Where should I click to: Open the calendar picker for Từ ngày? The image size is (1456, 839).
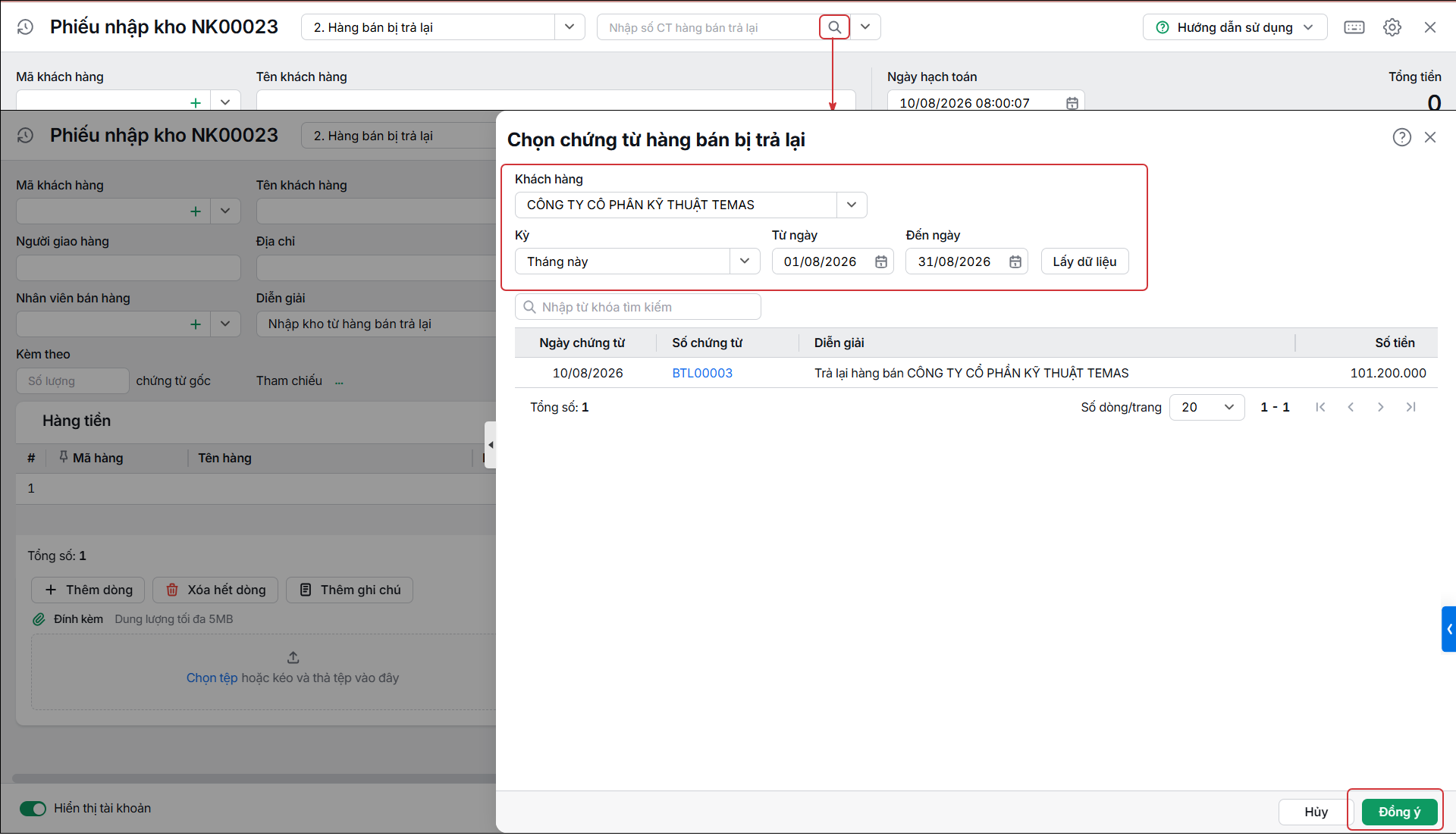[x=881, y=261]
